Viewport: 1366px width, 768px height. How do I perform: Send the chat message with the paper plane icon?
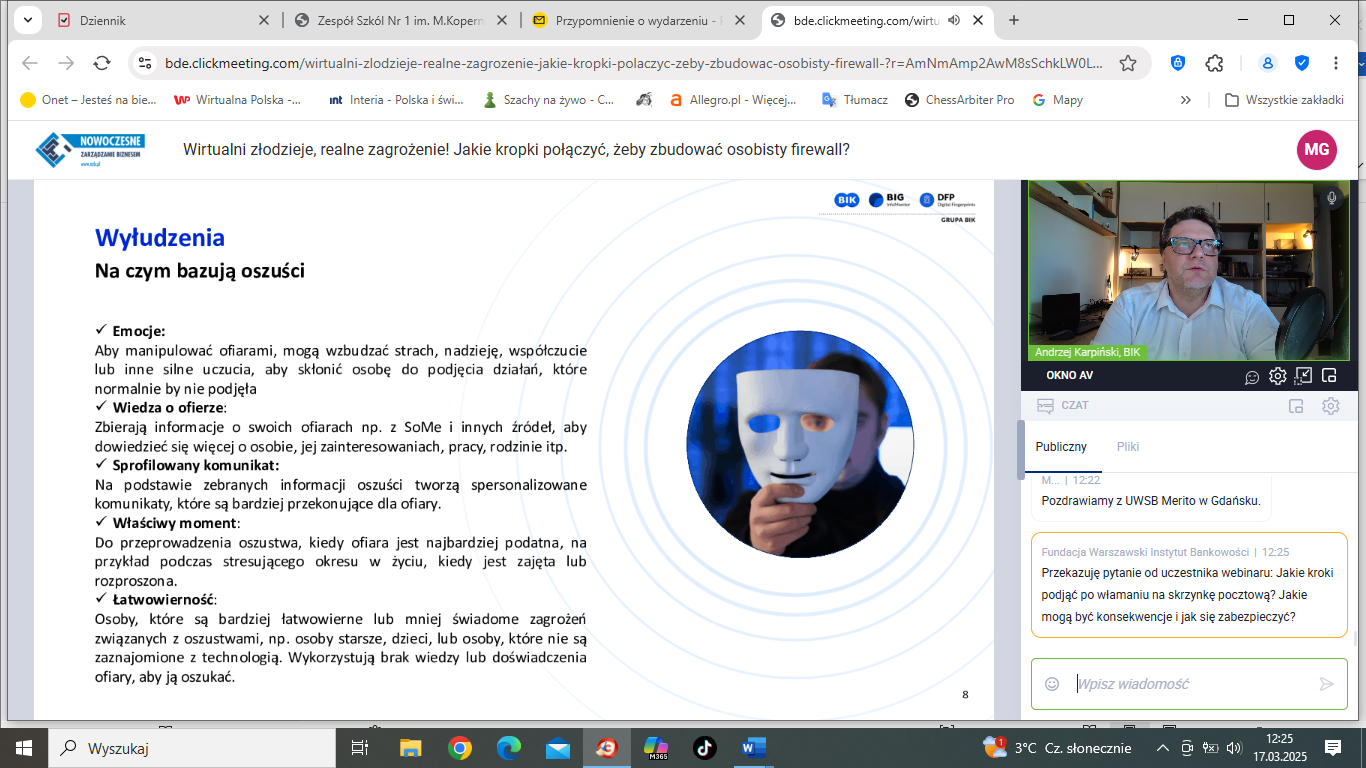[x=1327, y=684]
